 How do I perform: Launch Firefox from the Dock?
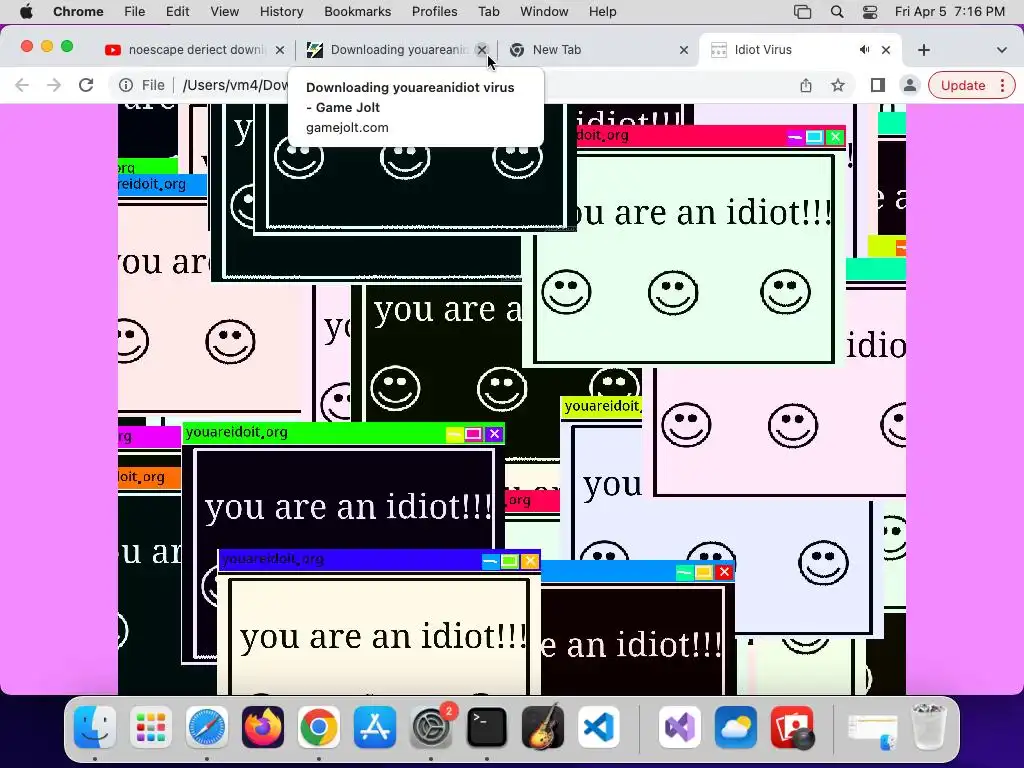pos(263,727)
